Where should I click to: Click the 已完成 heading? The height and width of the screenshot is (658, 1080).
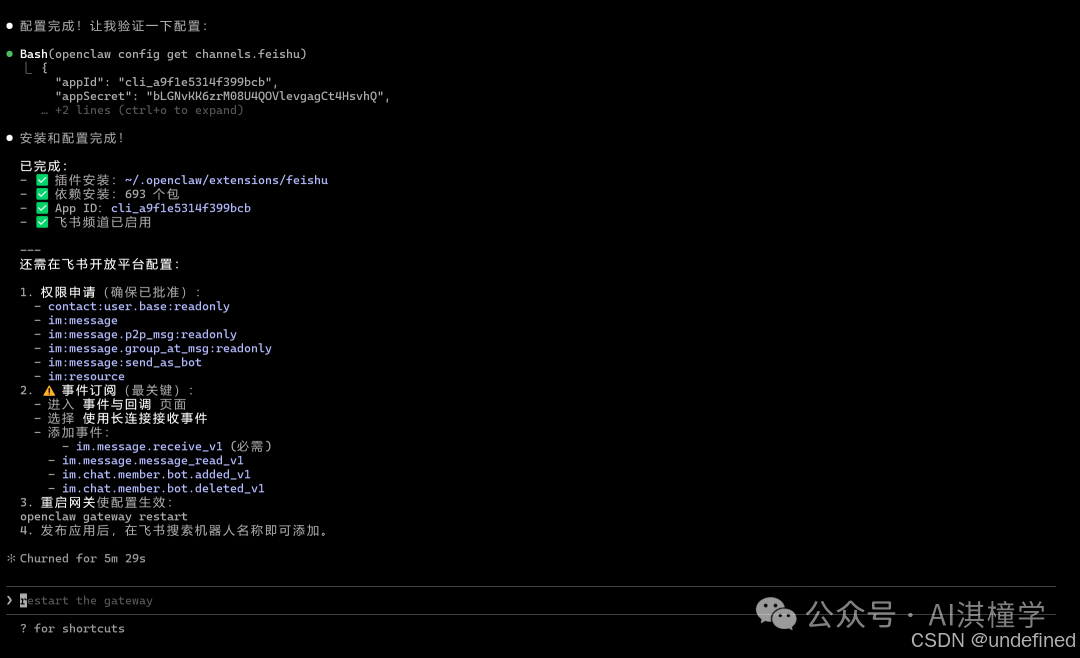tap(43, 166)
